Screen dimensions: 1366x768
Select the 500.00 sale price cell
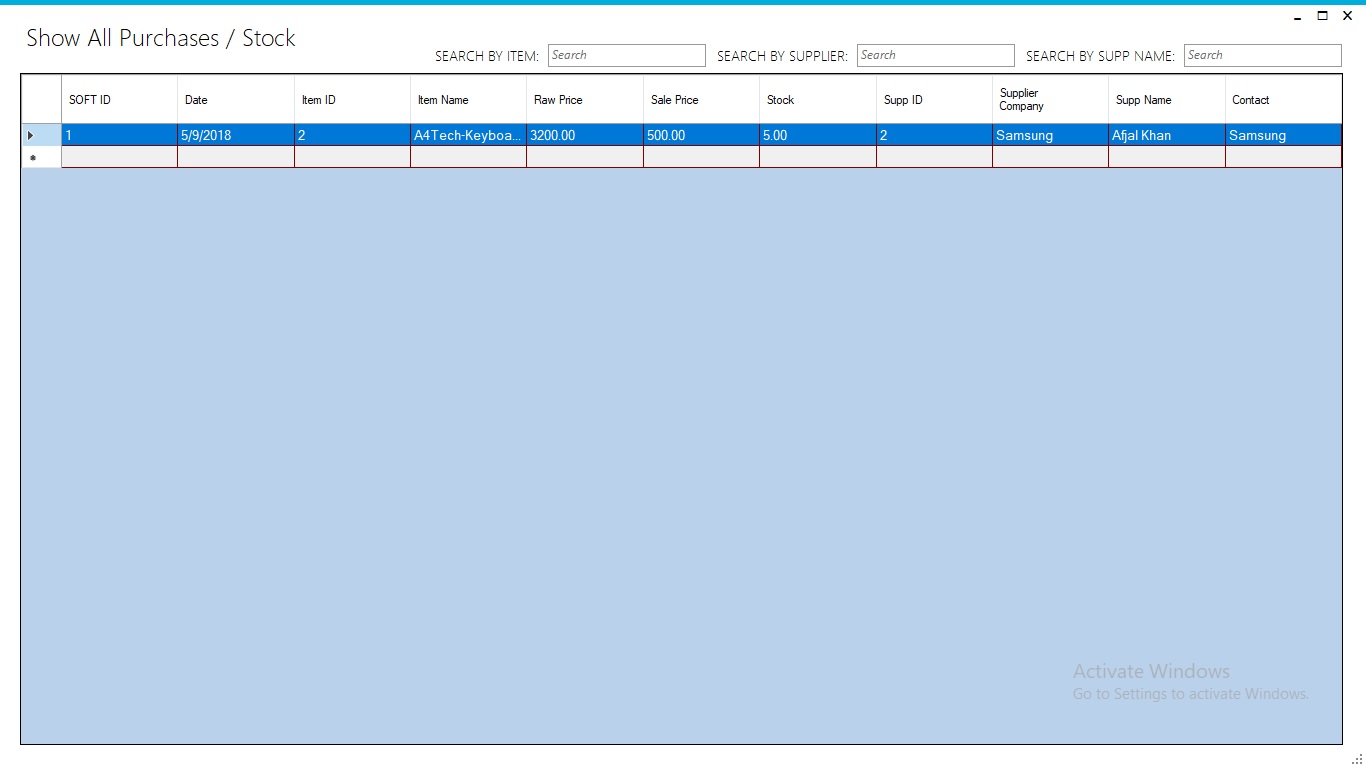pos(702,135)
